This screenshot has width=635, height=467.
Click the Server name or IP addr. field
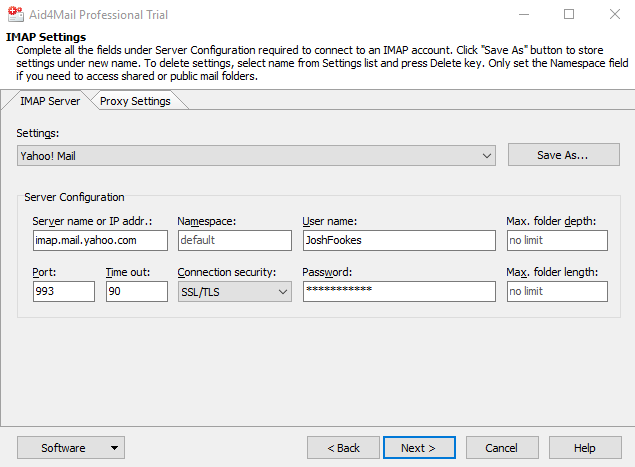pyautogui.click(x=100, y=241)
